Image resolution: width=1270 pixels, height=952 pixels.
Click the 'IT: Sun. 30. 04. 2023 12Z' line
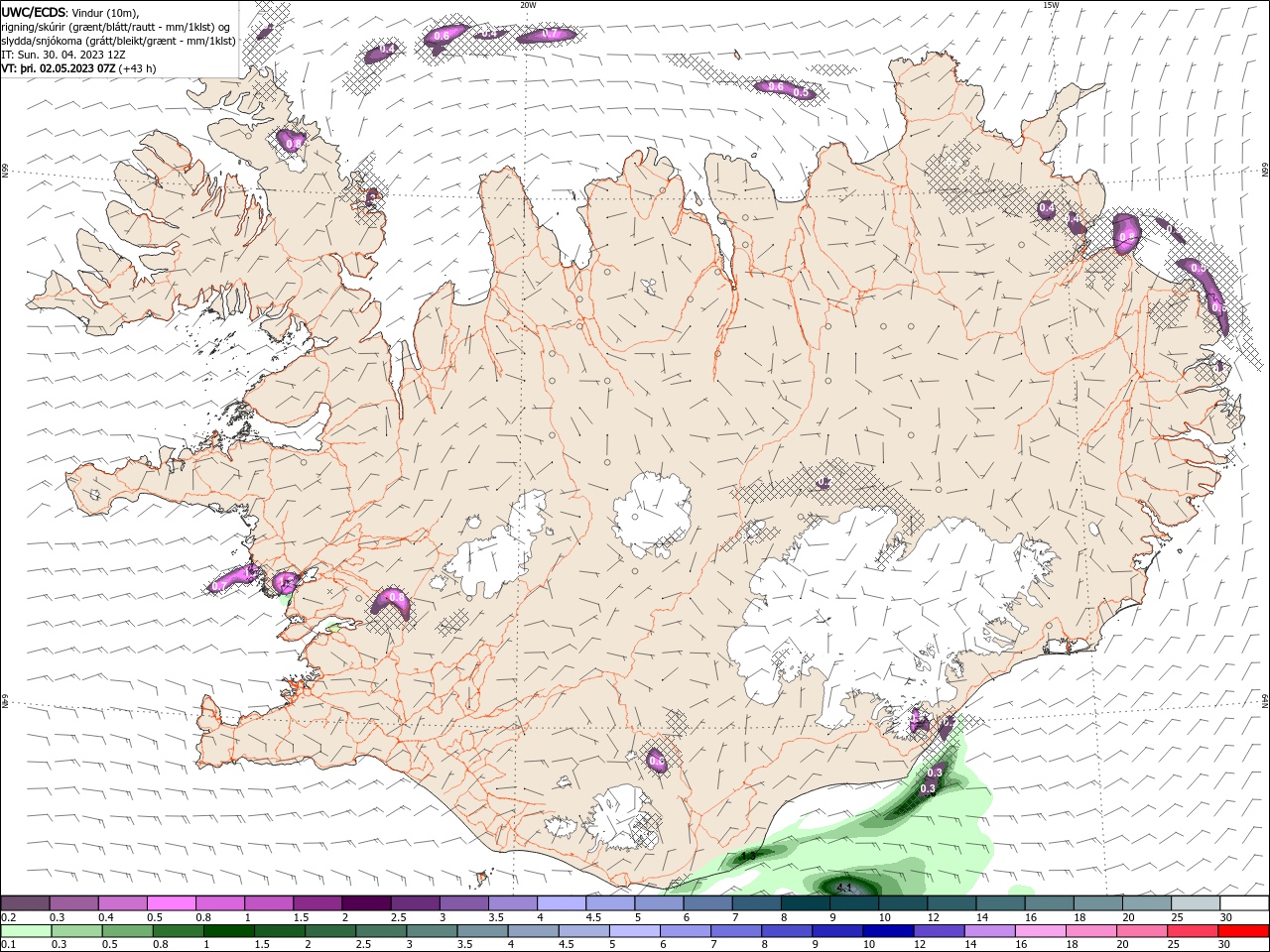pyautogui.click(x=63, y=55)
